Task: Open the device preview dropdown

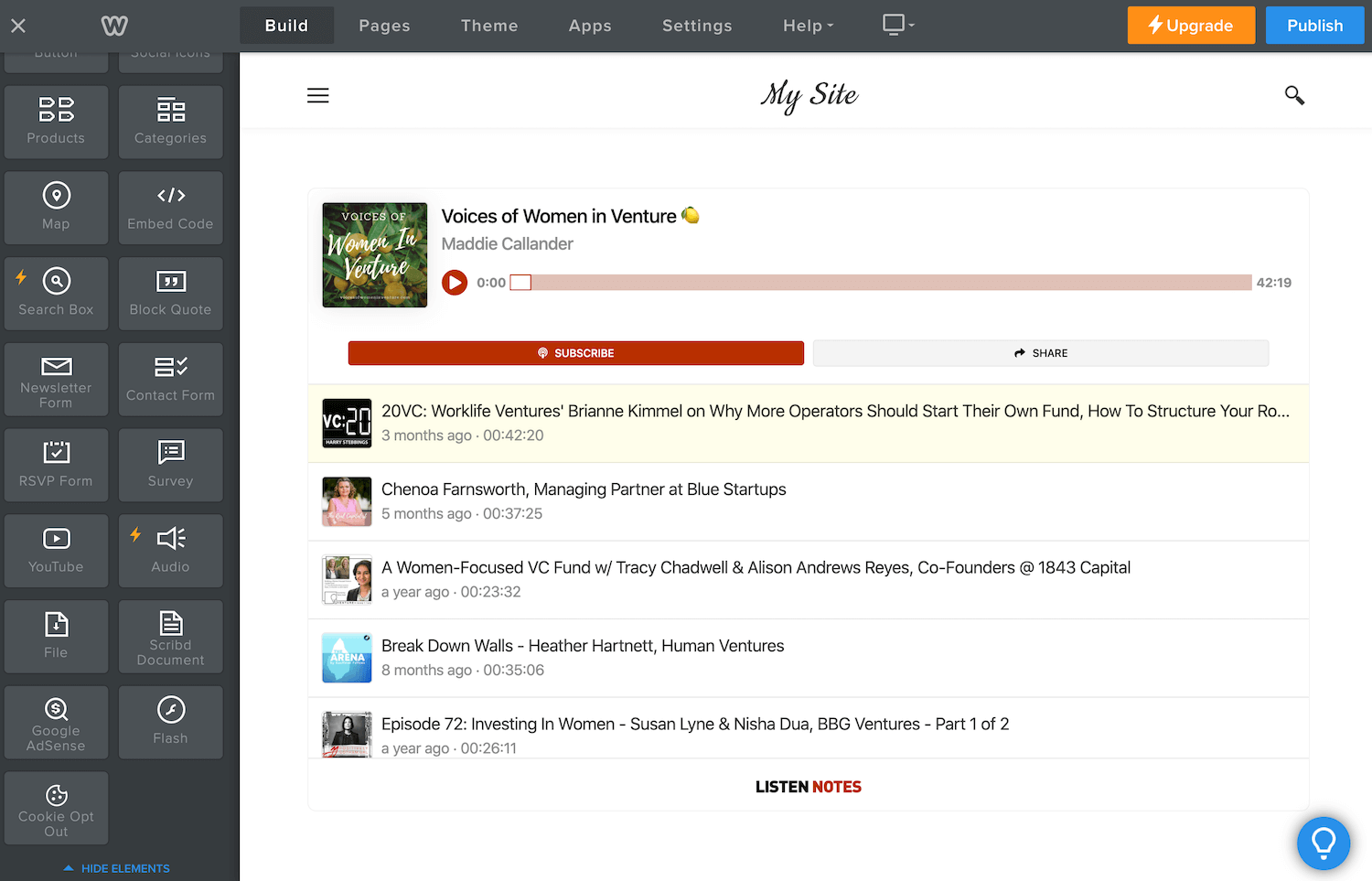Action: 898,25
